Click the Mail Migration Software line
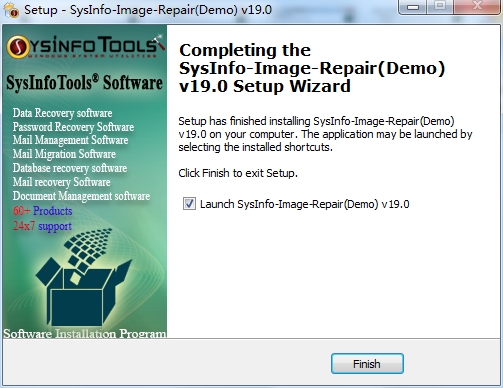The image size is (503, 388). pyautogui.click(x=64, y=154)
